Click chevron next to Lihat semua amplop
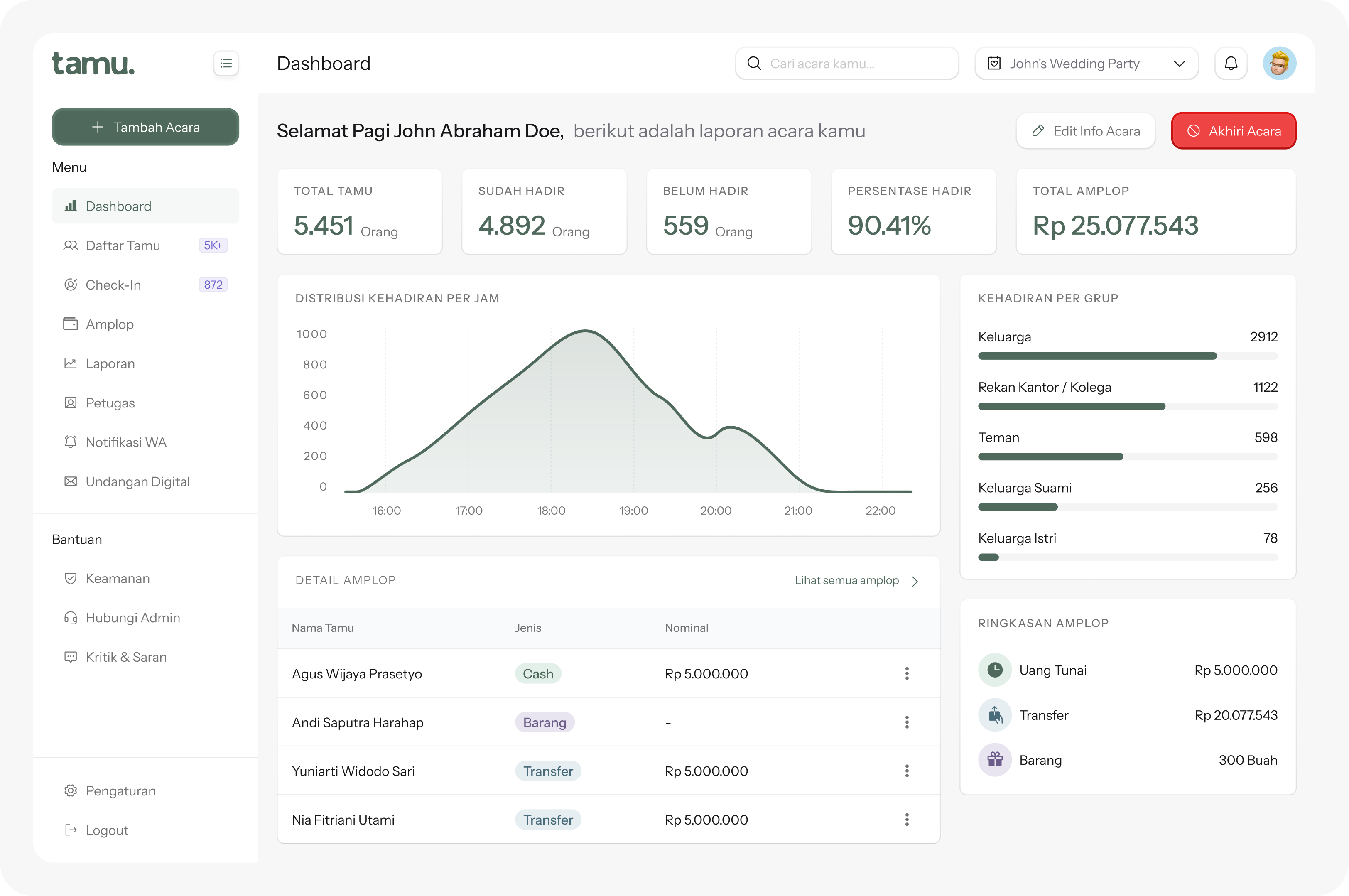 [x=915, y=581]
